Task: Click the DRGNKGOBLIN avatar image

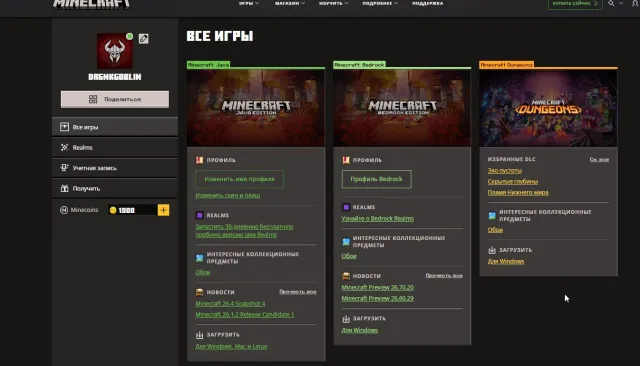Action: (x=115, y=51)
